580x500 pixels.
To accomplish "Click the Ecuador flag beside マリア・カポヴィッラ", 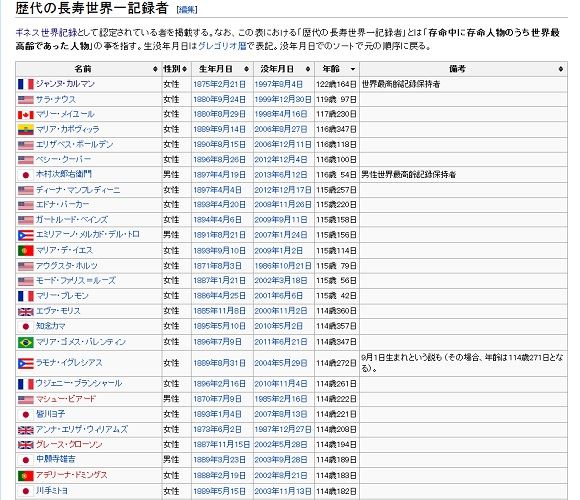I will pyautogui.click(x=26, y=130).
